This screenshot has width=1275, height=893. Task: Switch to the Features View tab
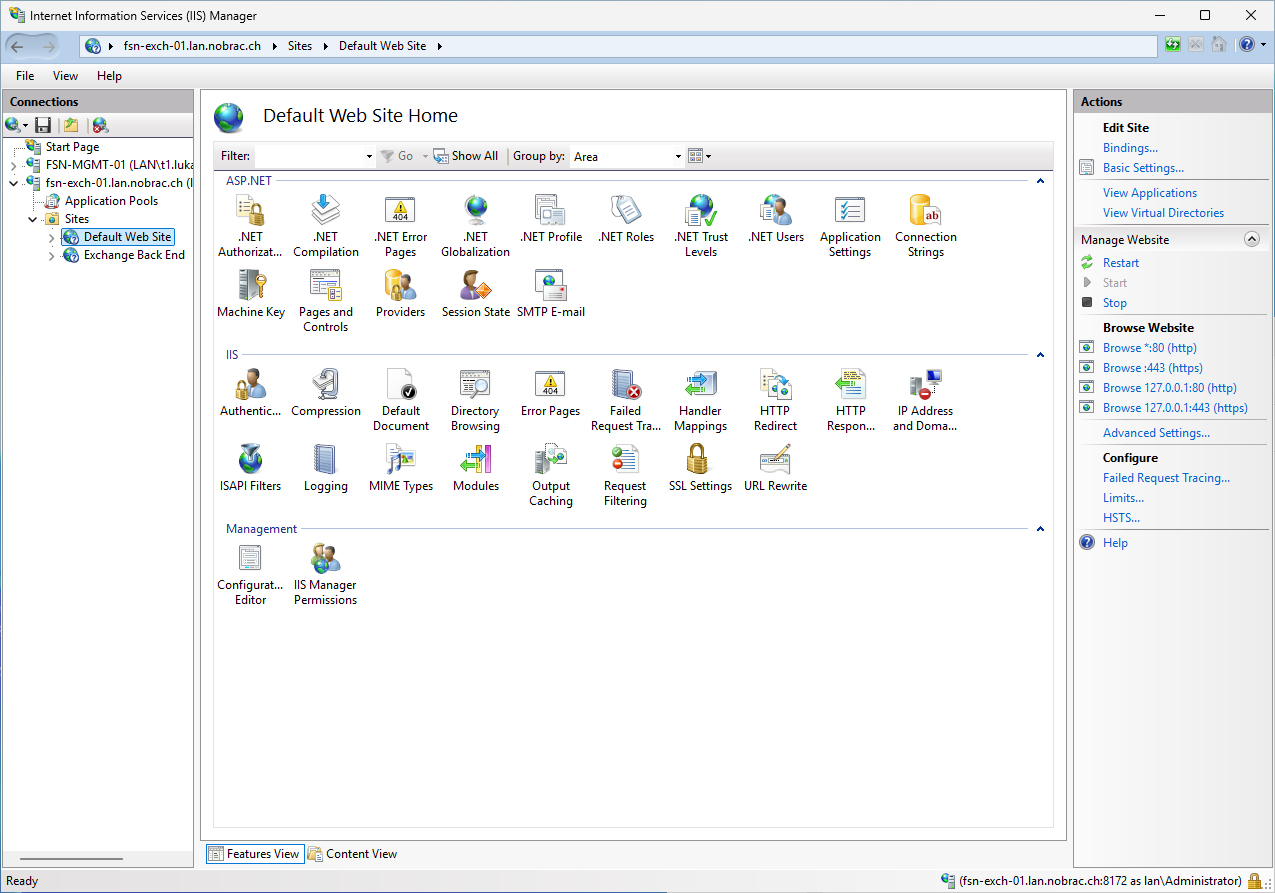(254, 854)
